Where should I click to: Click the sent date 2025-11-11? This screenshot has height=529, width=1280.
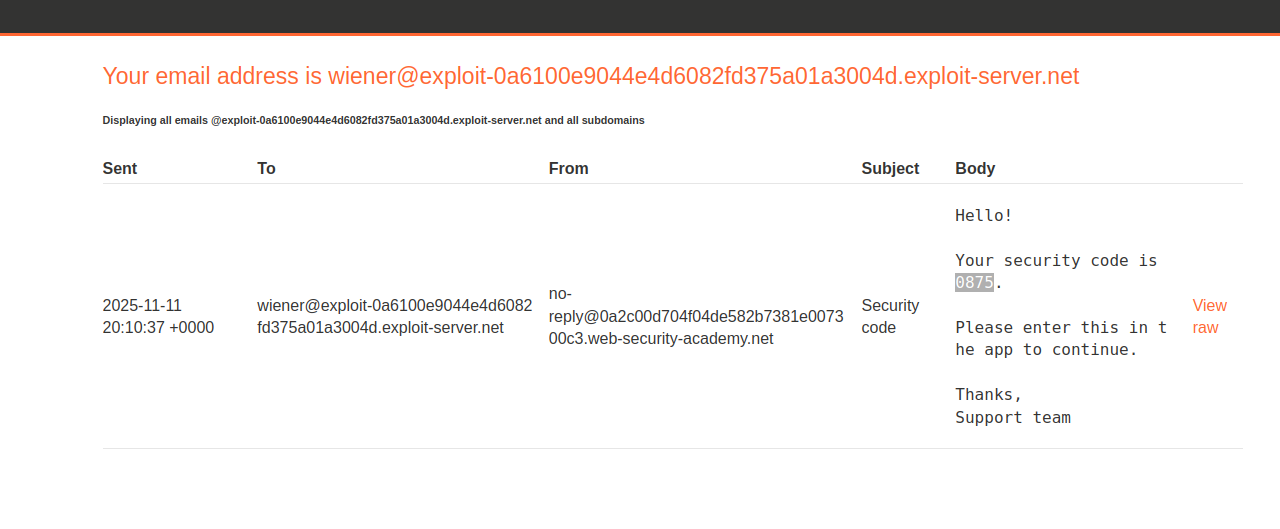coord(142,306)
